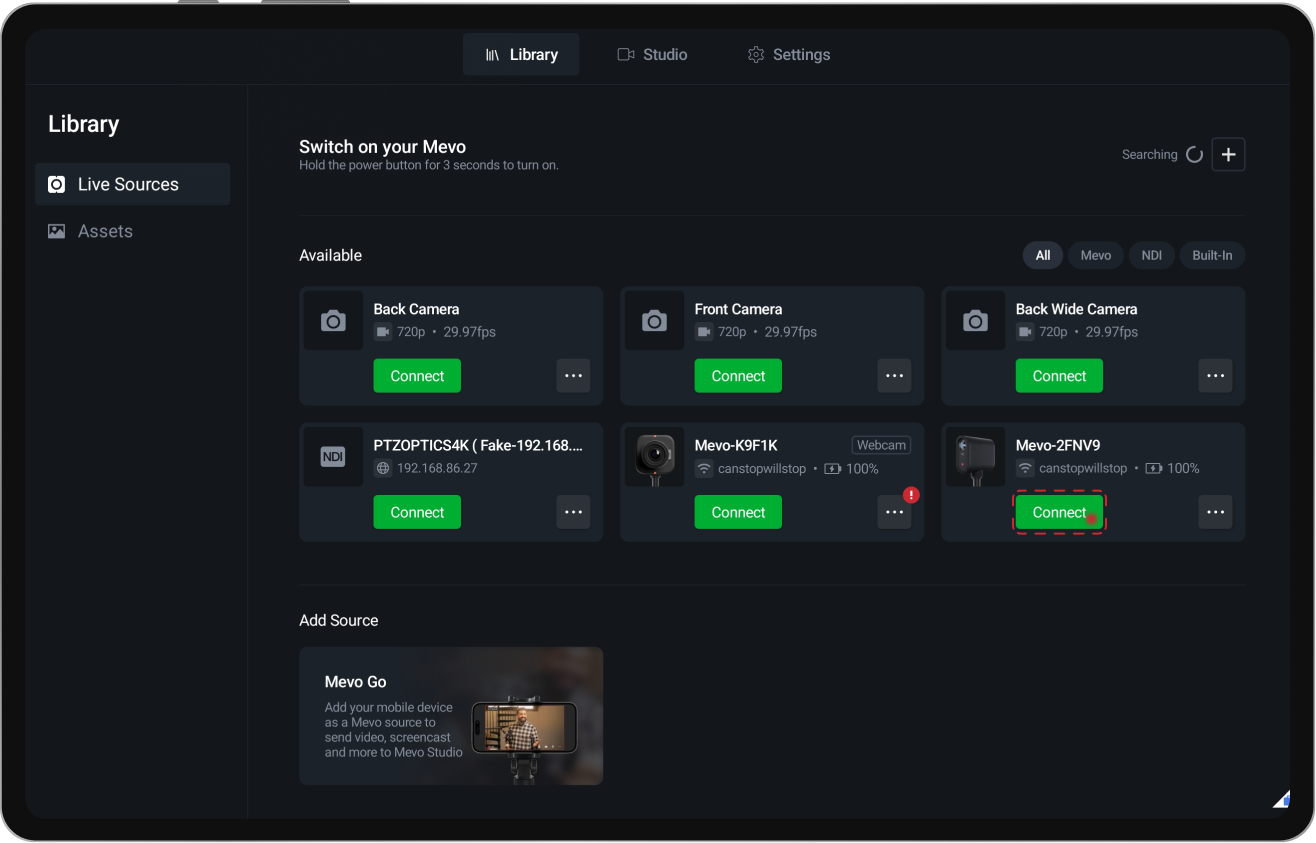Connect the Mevo-2FNV9 camera
The height and width of the screenshot is (843, 1316).
(x=1059, y=512)
